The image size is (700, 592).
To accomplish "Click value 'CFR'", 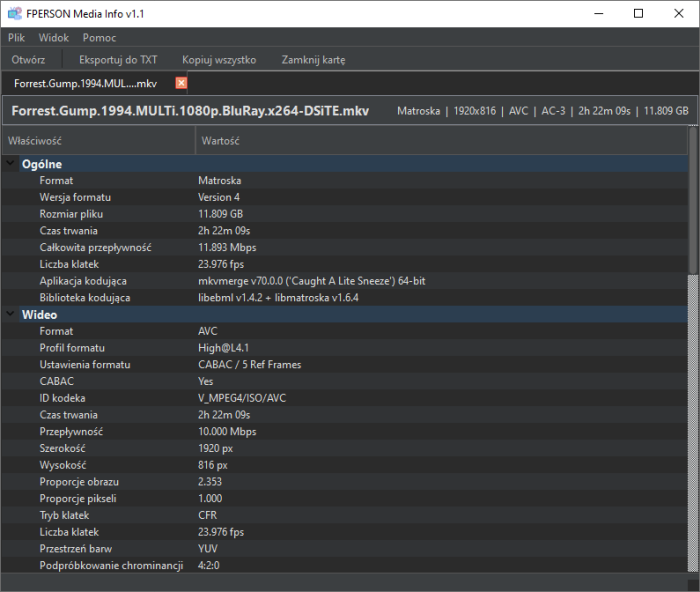I will (208, 515).
